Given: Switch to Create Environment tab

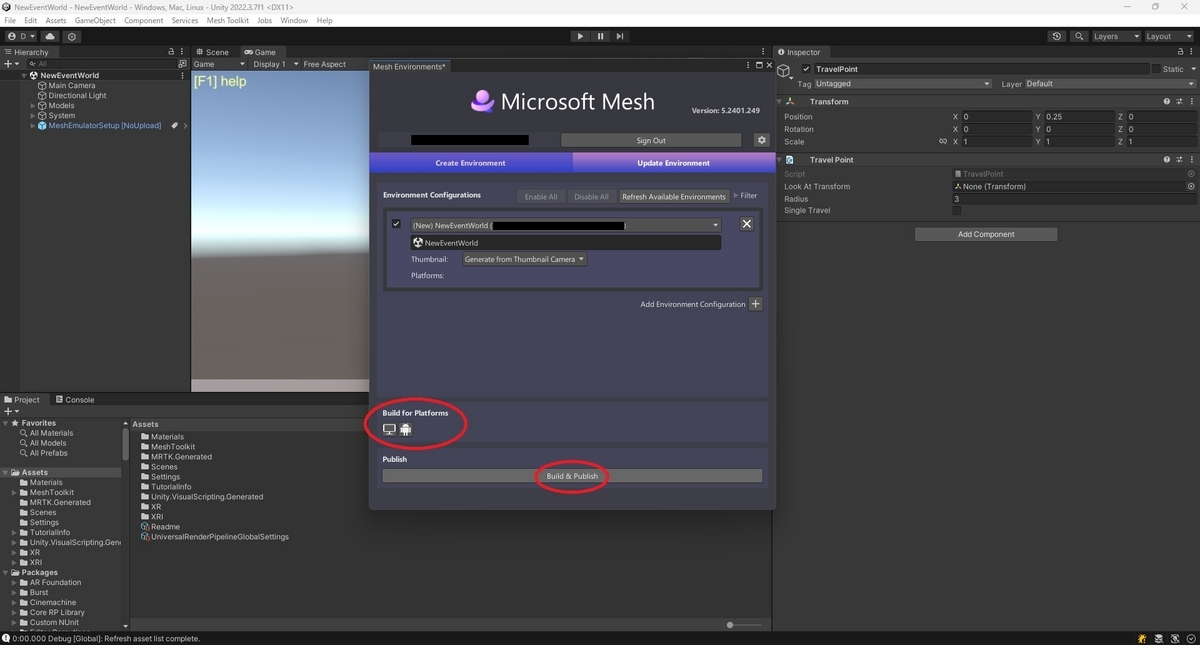Looking at the screenshot, I should click(470, 162).
